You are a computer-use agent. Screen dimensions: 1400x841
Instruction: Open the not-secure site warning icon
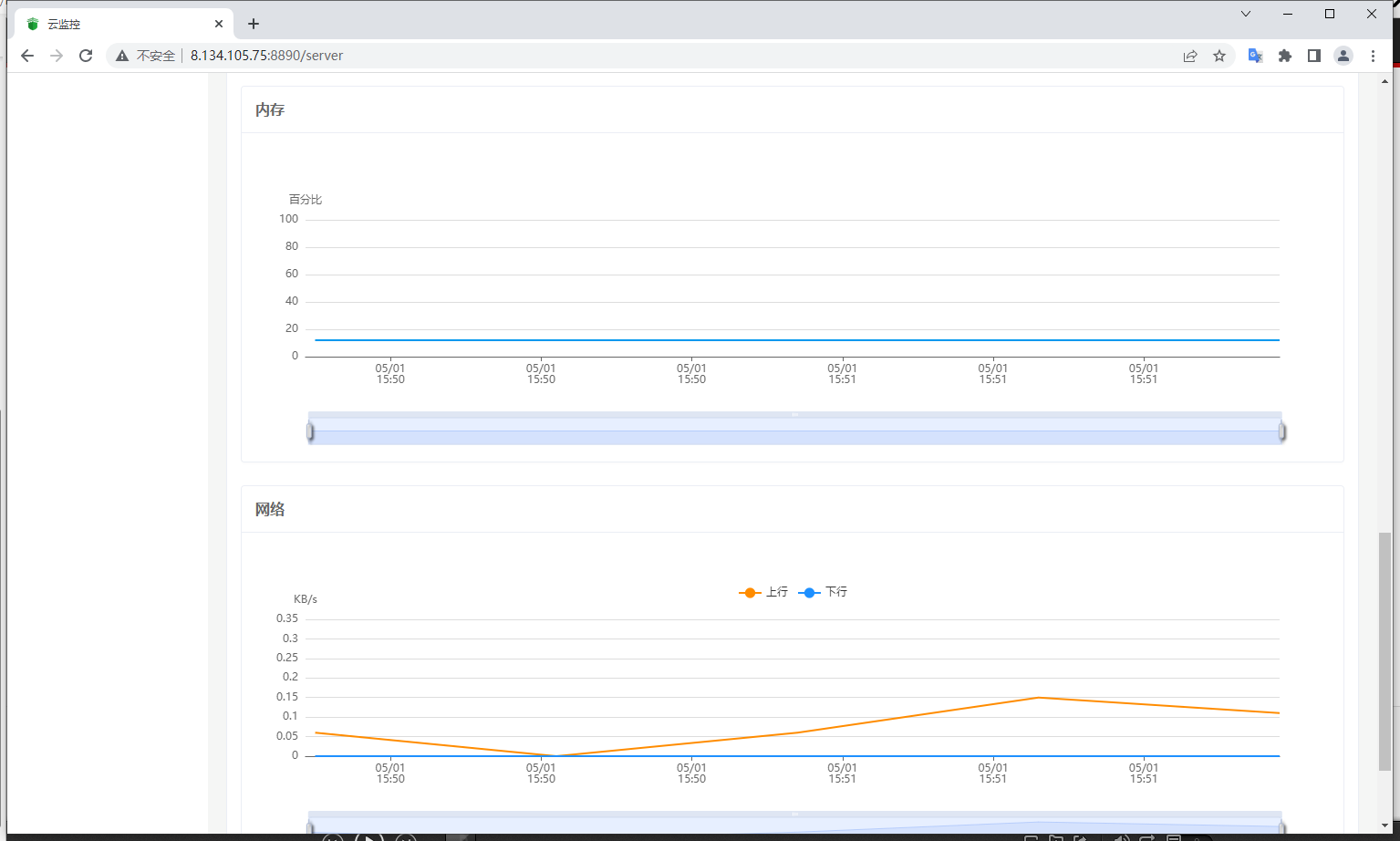121,56
